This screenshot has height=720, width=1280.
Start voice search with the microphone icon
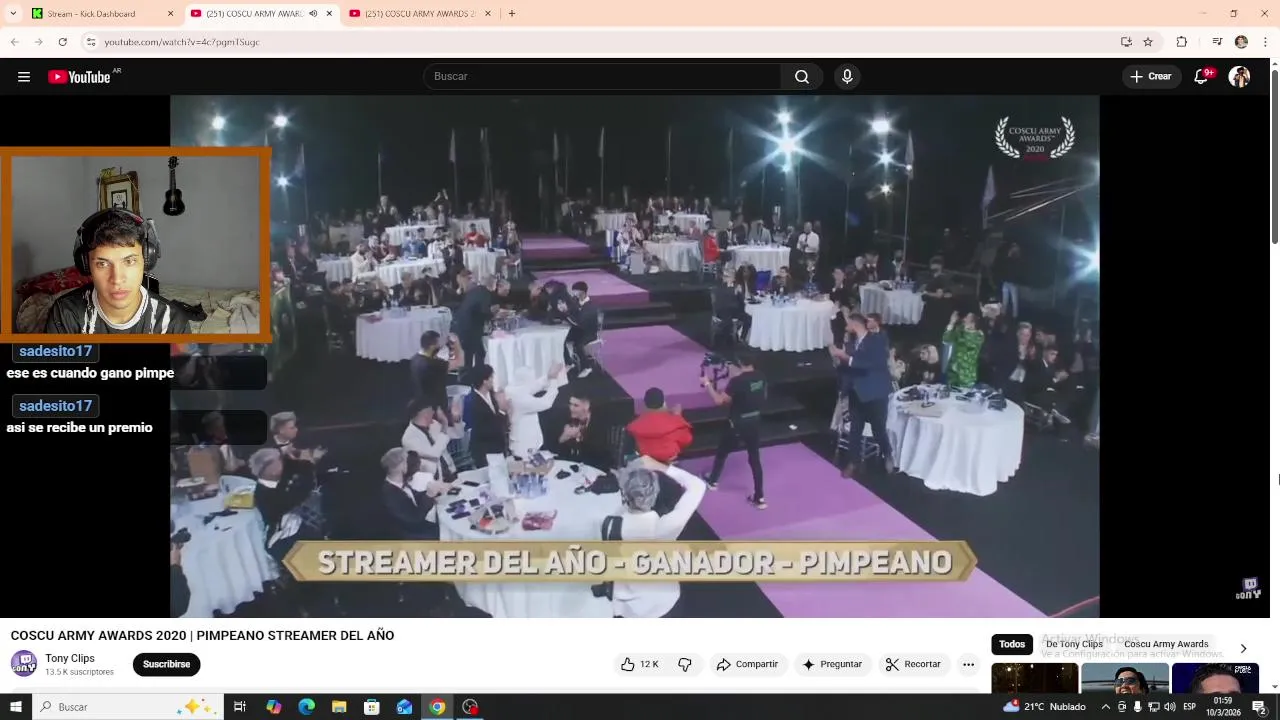tap(847, 77)
